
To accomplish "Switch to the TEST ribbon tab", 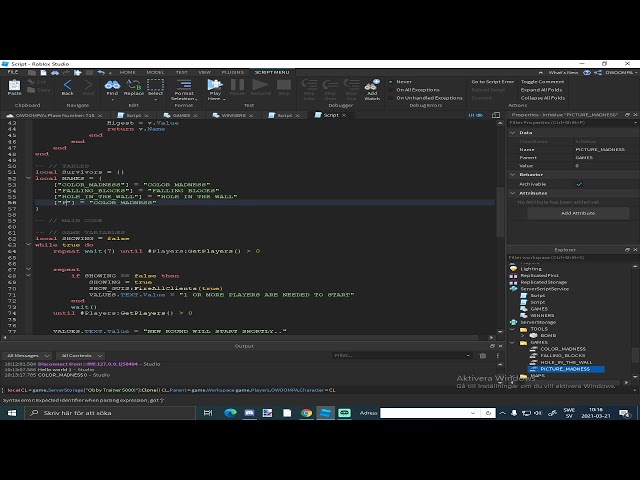I will click(182, 72).
